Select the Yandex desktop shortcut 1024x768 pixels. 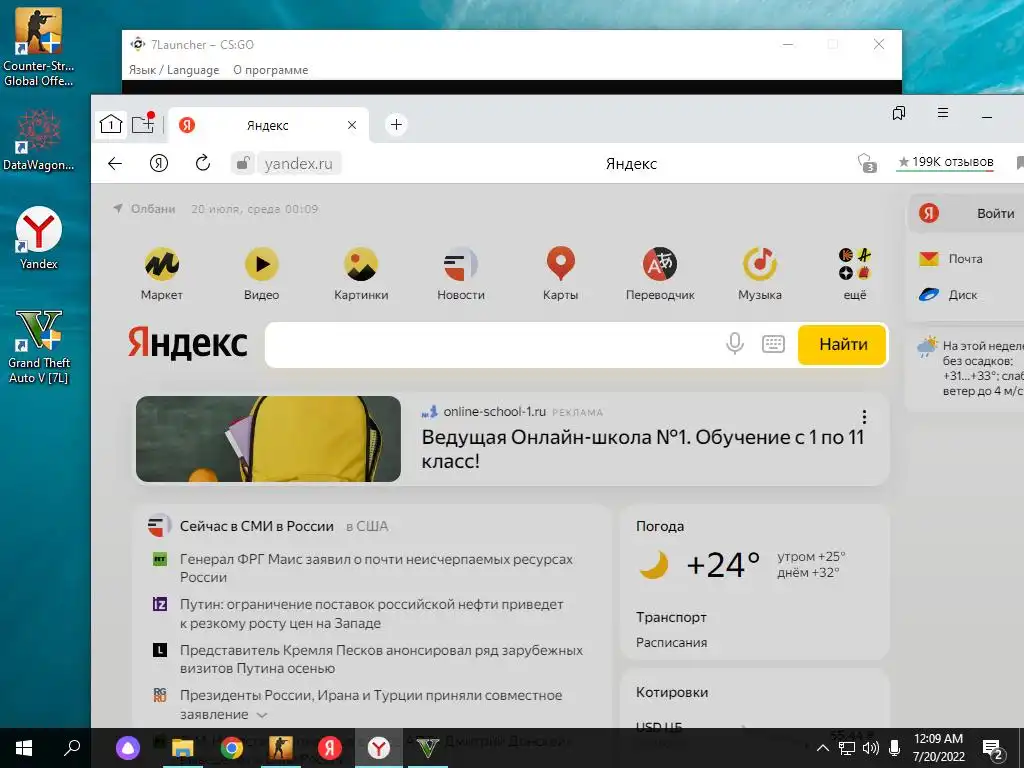tap(39, 238)
